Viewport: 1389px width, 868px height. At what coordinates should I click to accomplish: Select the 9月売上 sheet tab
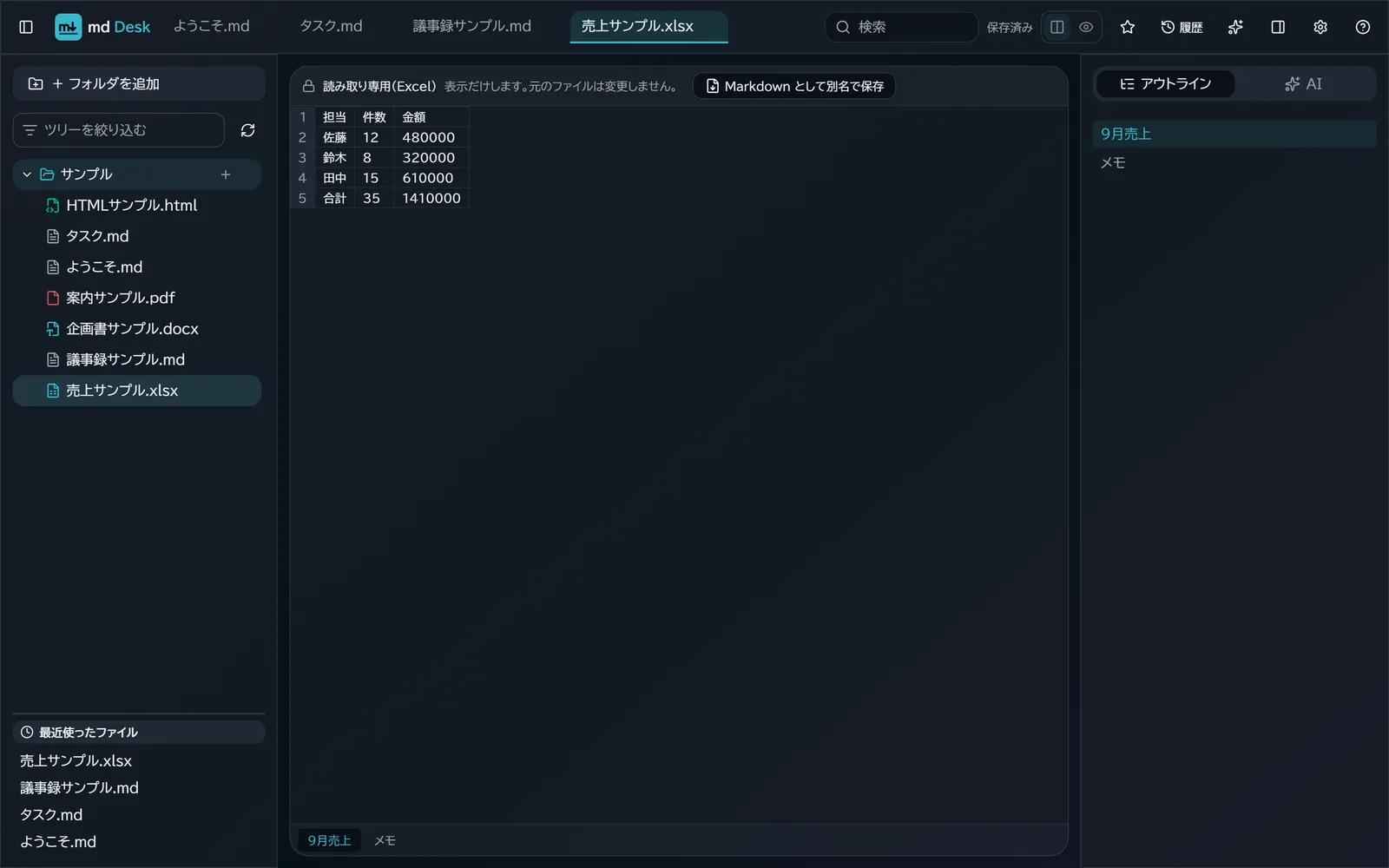pyautogui.click(x=329, y=840)
